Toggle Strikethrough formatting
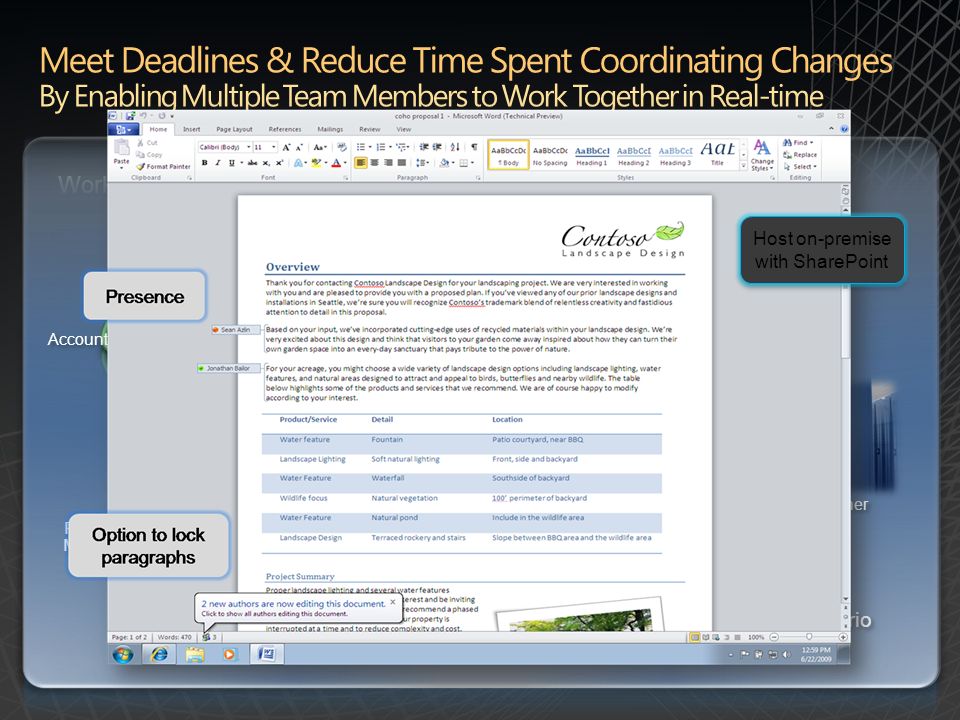Screen dimensions: 960x720 click(252, 163)
